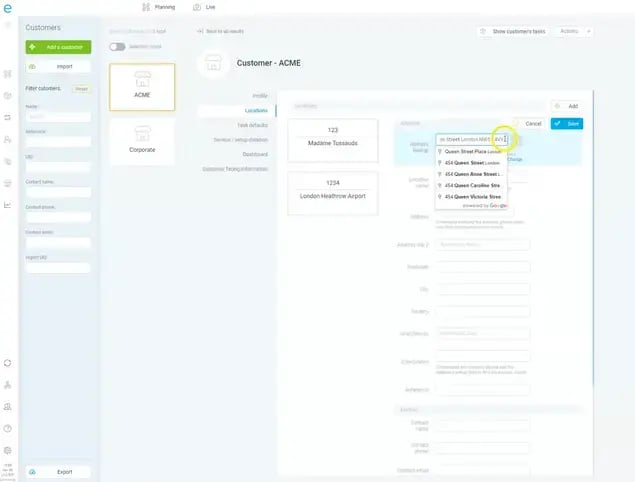This screenshot has height=482, width=635.
Task: Open the Customer facing information tab
Action: pyautogui.click(x=235, y=169)
